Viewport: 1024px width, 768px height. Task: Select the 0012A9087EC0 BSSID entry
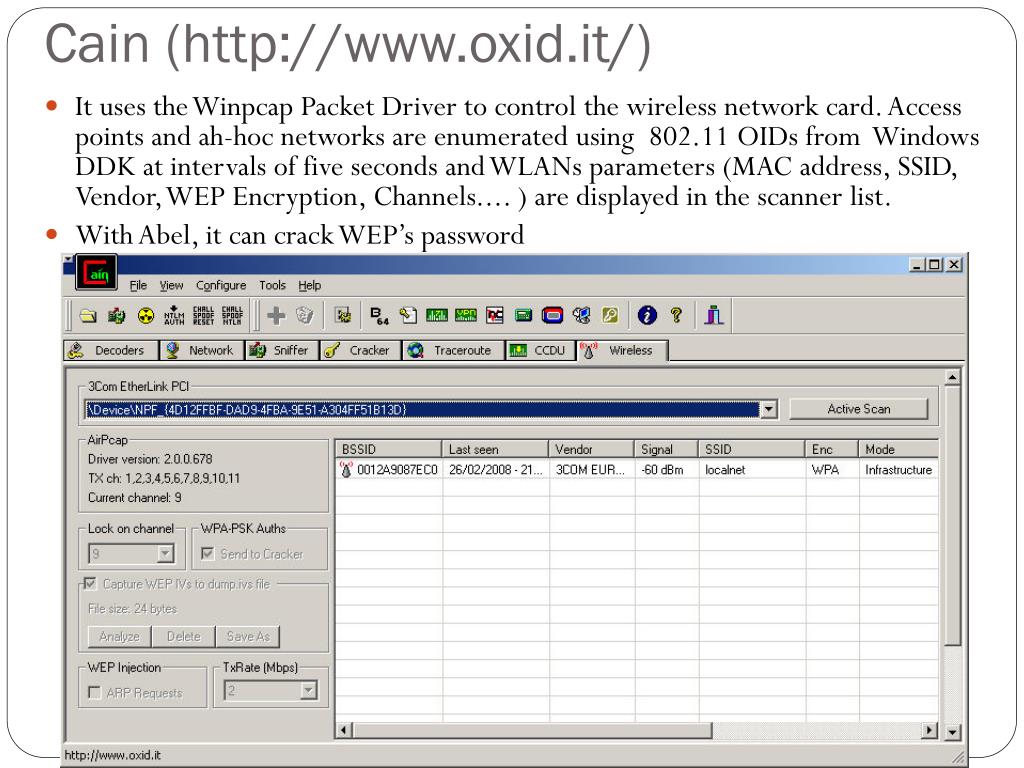(x=397, y=470)
